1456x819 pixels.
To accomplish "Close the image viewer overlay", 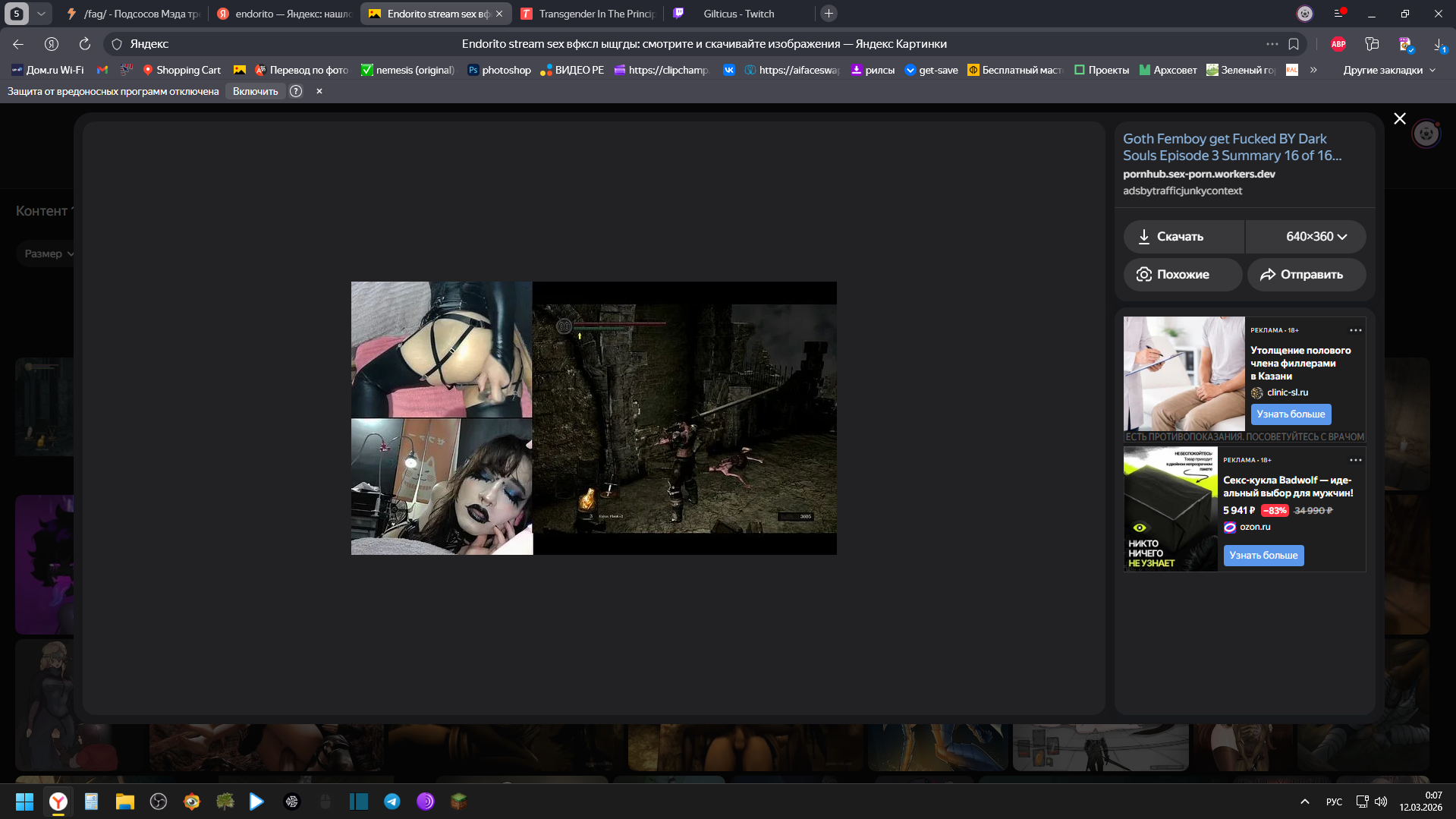I will point(1400,118).
